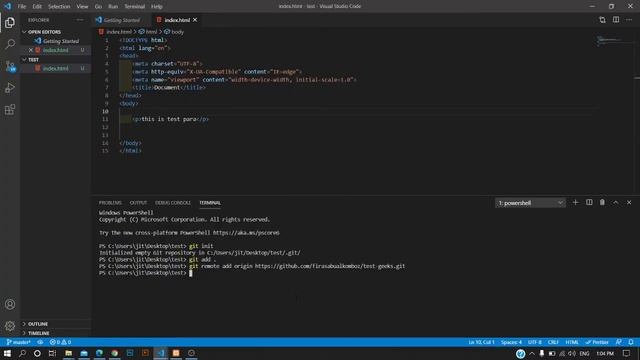Screen dimensions: 640x360
Task: Click body breadcrumb in editor path
Action: tap(174, 32)
